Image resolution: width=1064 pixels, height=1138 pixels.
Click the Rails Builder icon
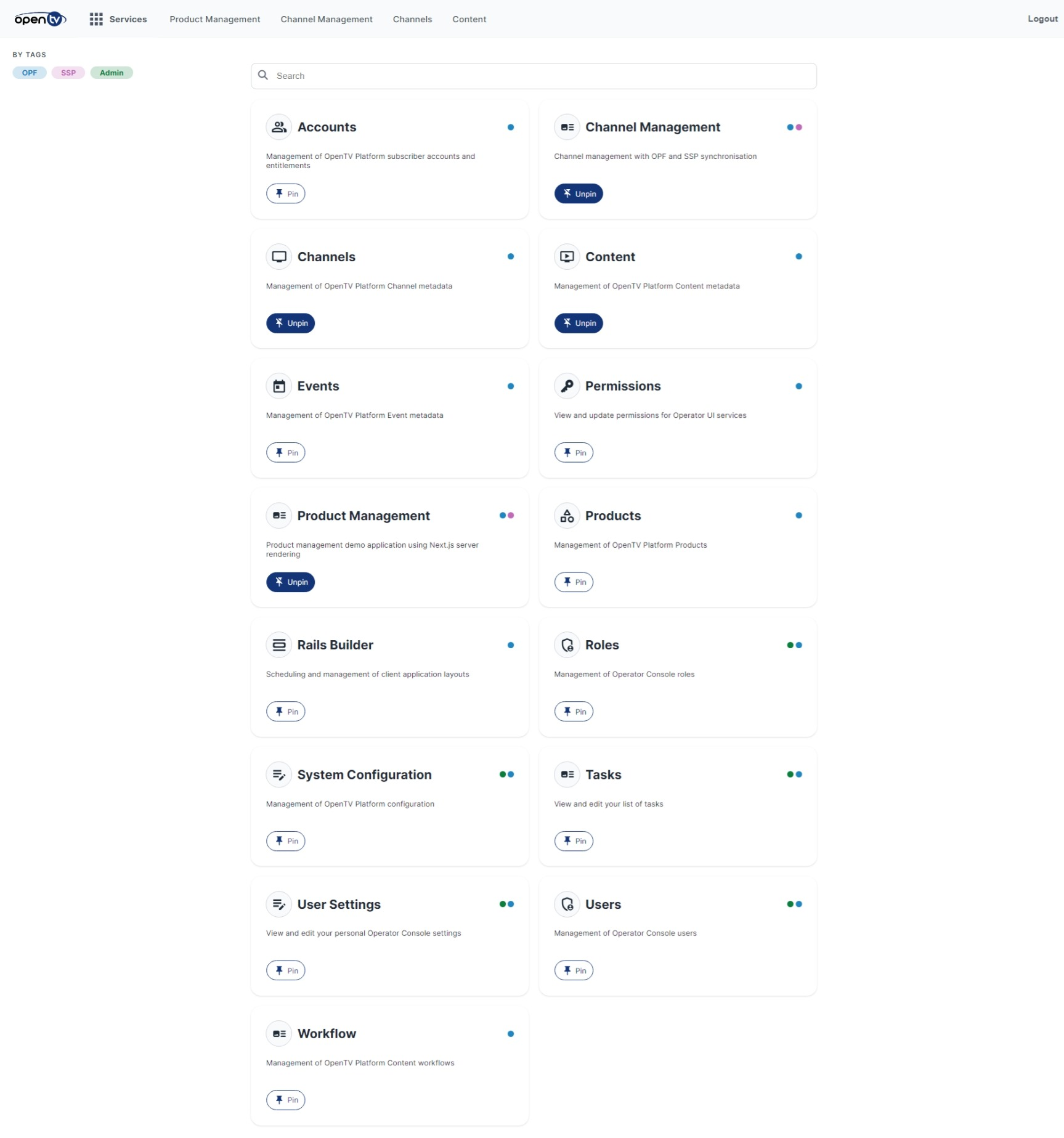click(279, 645)
